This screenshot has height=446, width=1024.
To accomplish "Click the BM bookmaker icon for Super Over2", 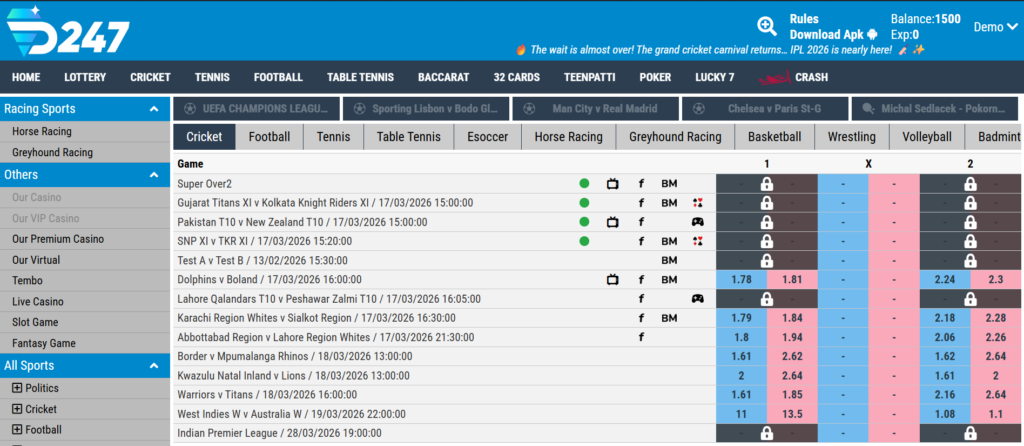I will (x=669, y=184).
